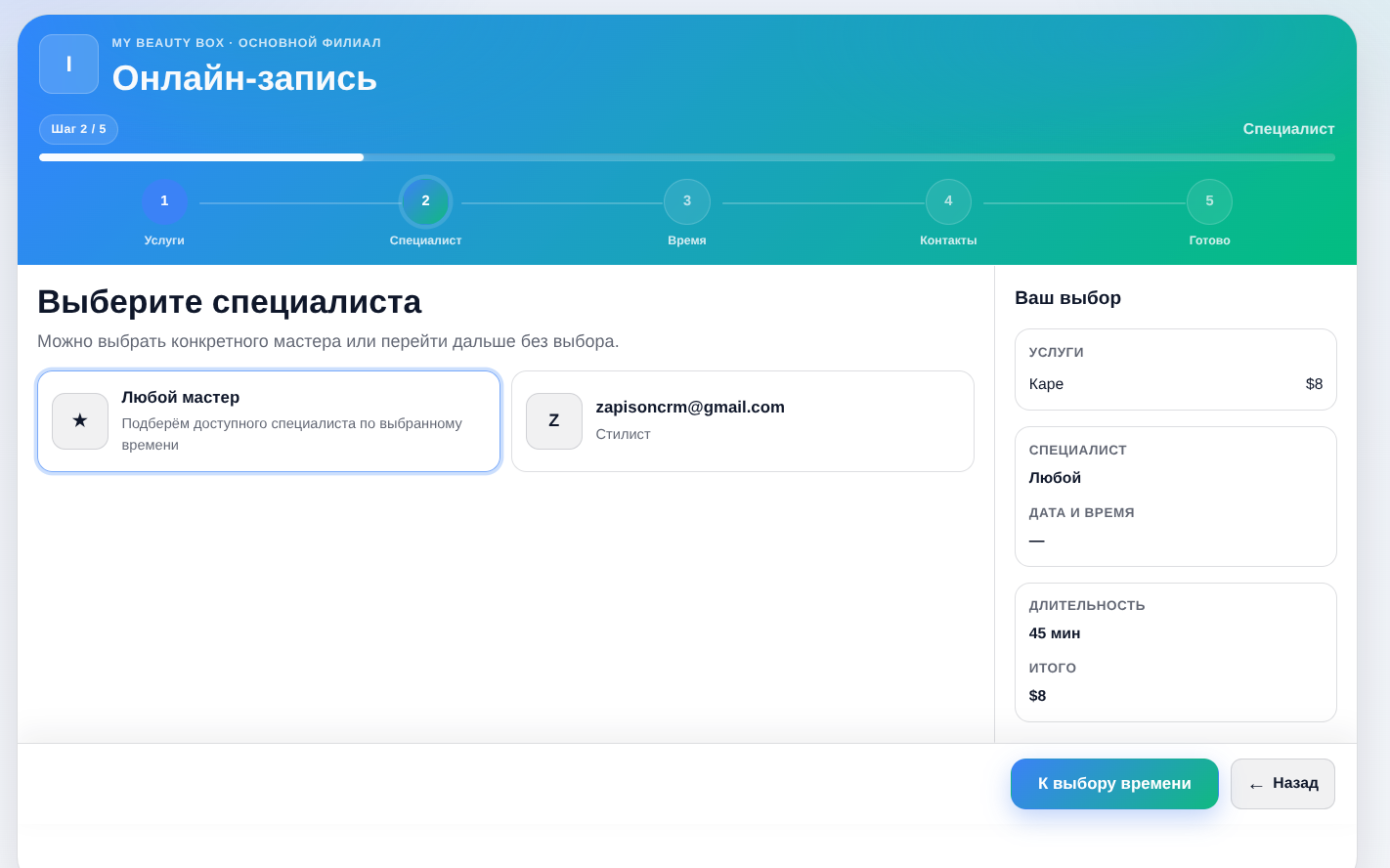Click the star icon for Любой мастер

click(x=80, y=421)
